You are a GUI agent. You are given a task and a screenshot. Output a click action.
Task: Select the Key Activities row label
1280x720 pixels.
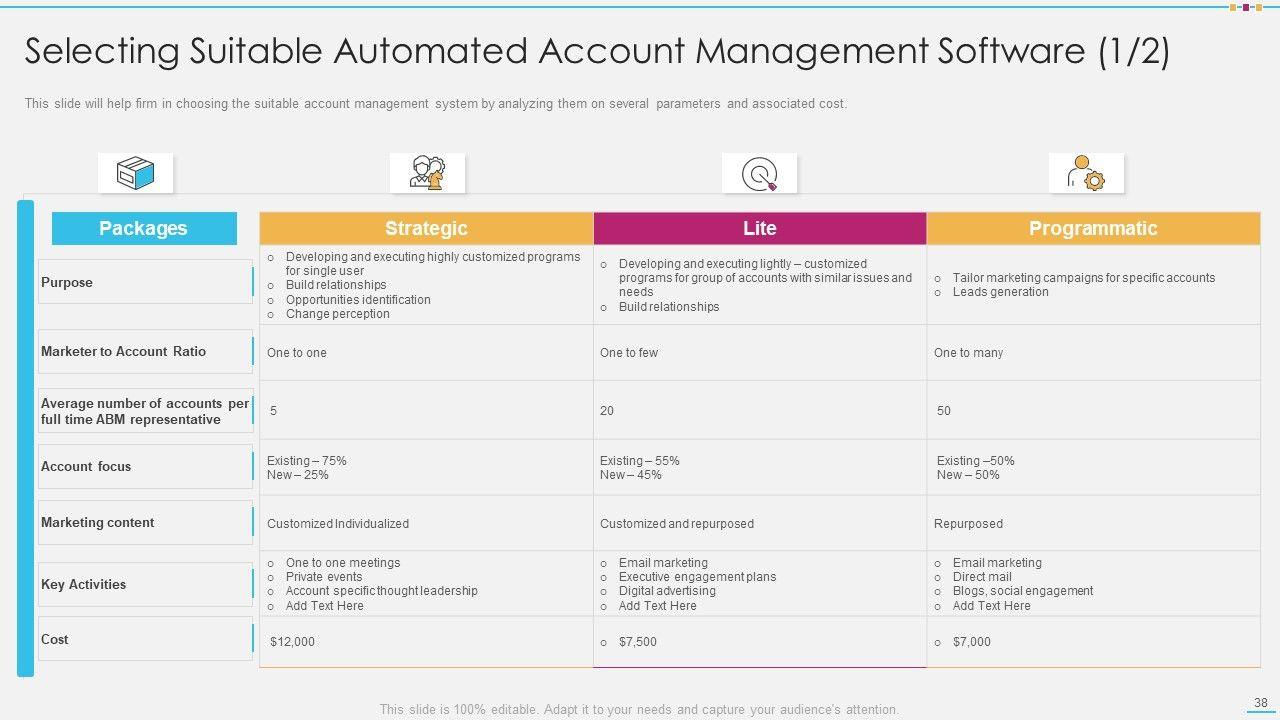tap(145, 584)
